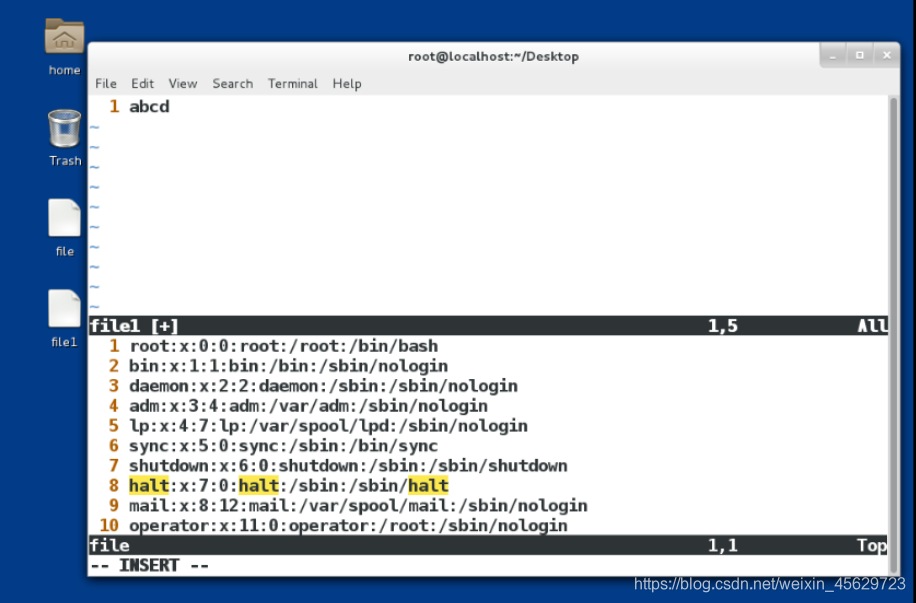Click the '1,5' cursor position indicator
Screen dimensions: 916x603
(x=723, y=325)
